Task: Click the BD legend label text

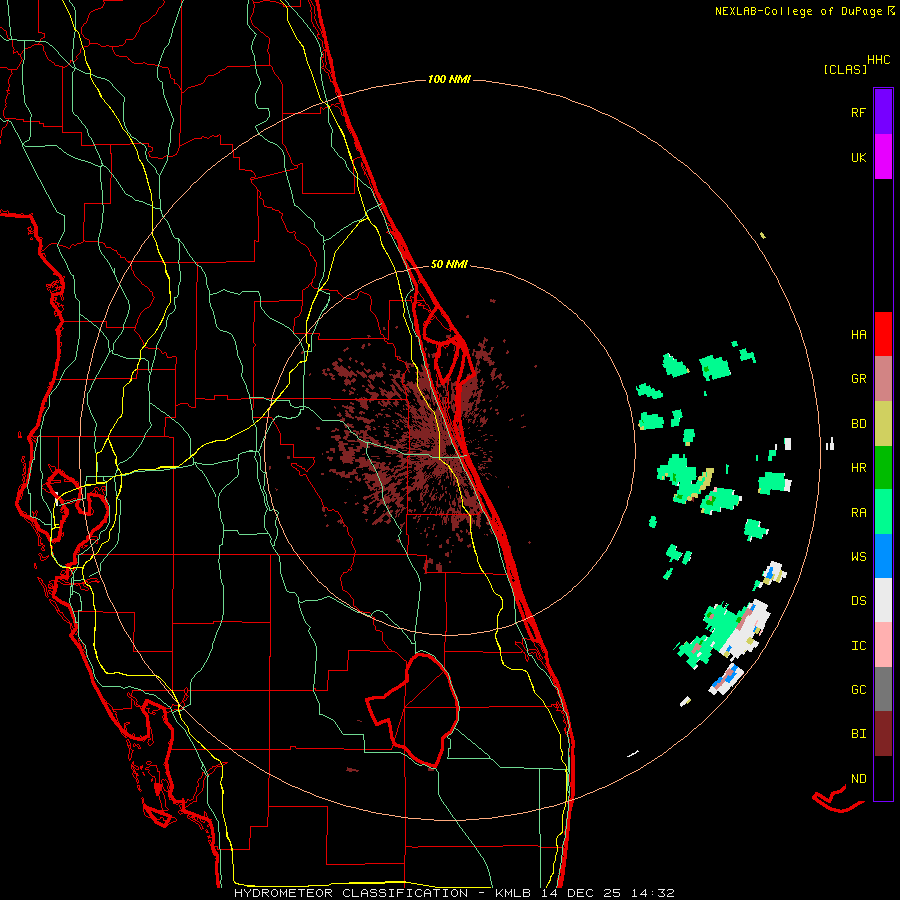Action: click(x=858, y=424)
